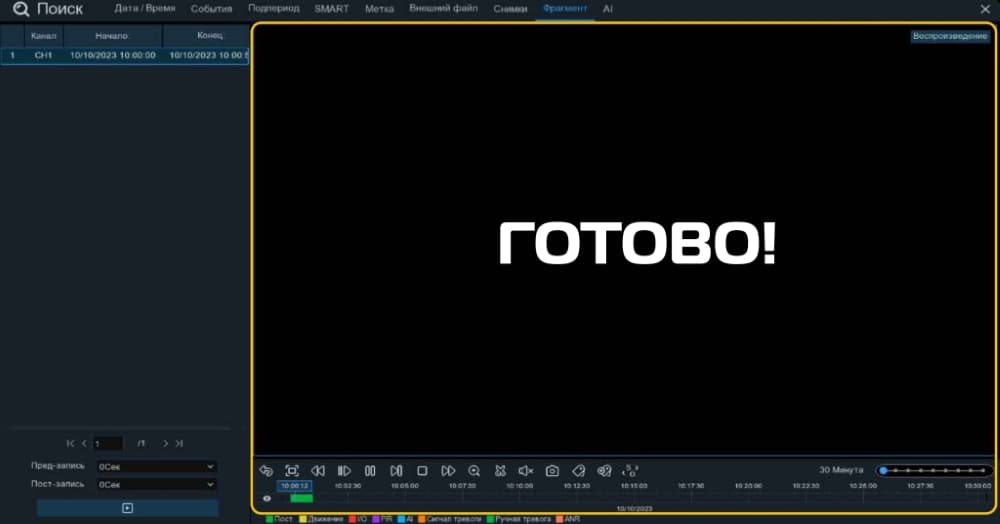Viewport: 1000px width, 524px height.
Task: Click the custom tag icon
Action: [604, 470]
